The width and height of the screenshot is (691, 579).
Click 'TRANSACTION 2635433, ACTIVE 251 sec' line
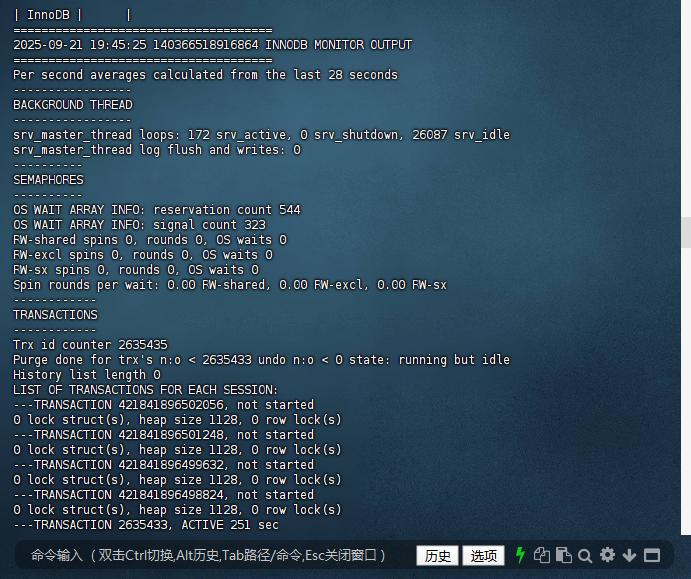pyautogui.click(x=146, y=524)
